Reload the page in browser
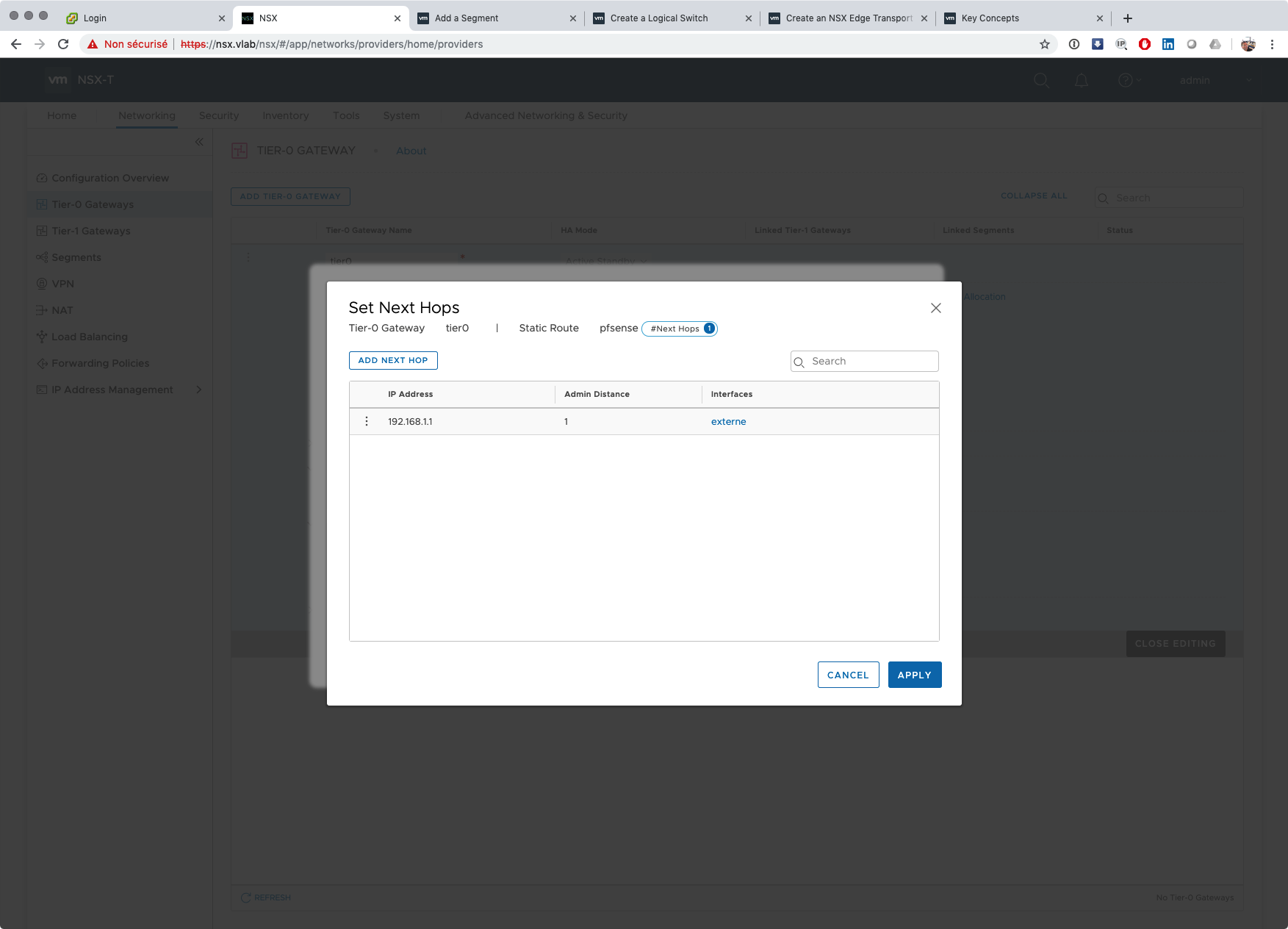The height and width of the screenshot is (929, 1288). point(63,44)
